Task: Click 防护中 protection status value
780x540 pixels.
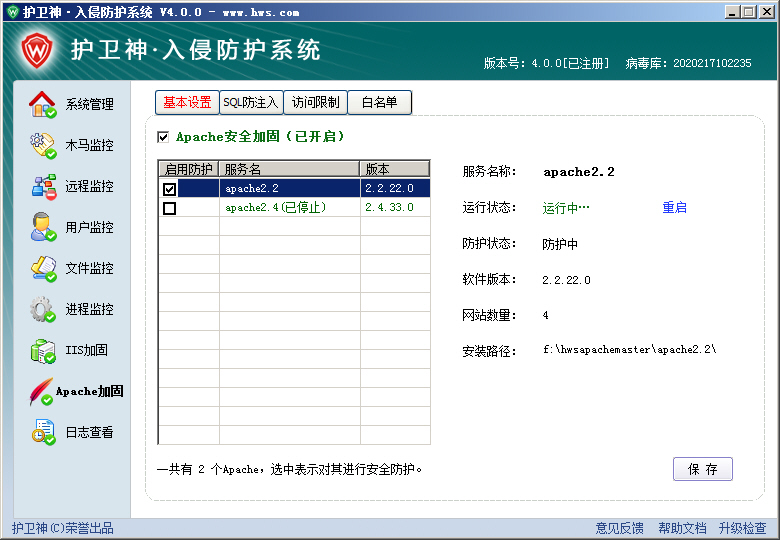Action: pyautogui.click(x=560, y=244)
